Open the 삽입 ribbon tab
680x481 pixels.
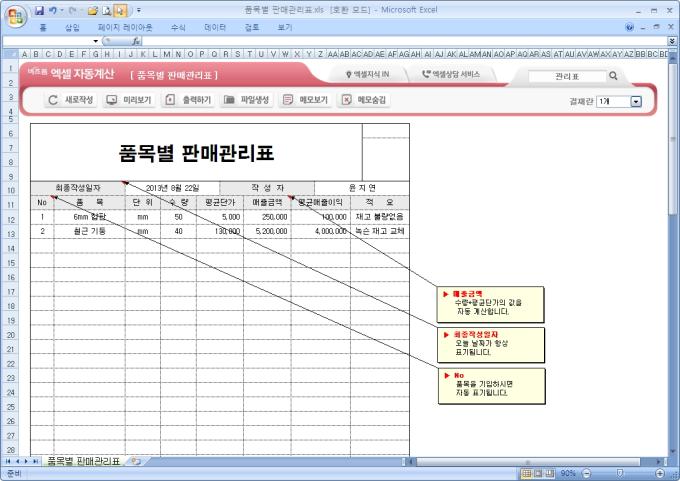pos(72,27)
